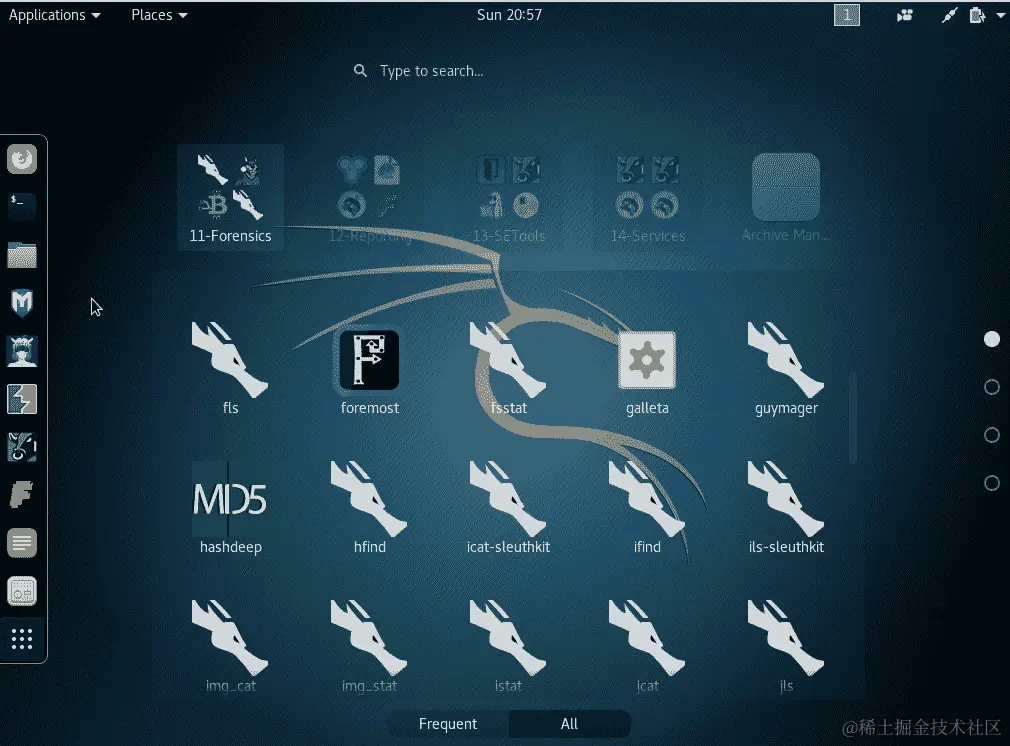Open the 12-Reporting app folder
Image resolution: width=1010 pixels, height=746 pixels.
[369, 197]
